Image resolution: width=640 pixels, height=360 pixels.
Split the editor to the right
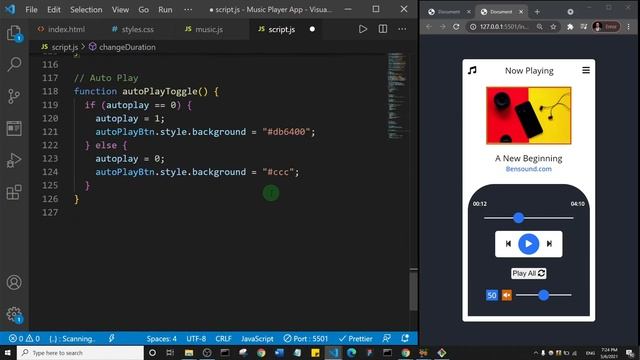[x=382, y=29]
